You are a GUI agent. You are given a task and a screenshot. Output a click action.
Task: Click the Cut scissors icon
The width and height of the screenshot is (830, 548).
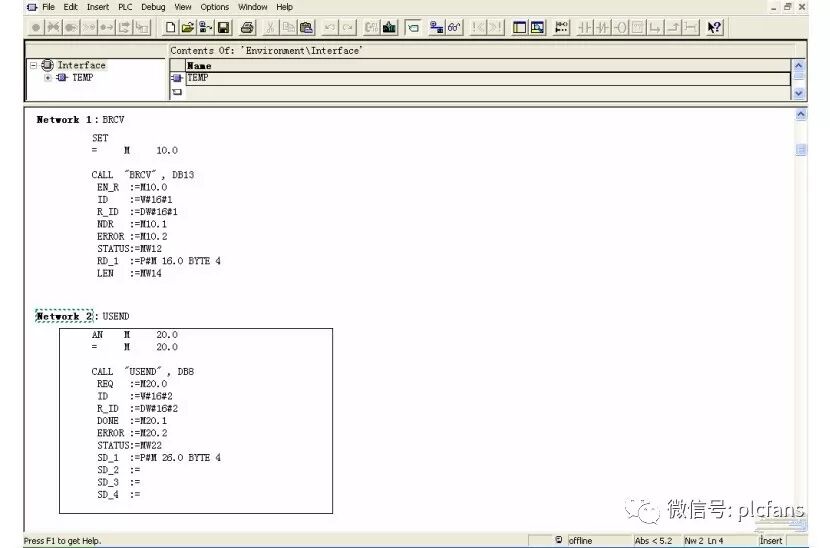270,27
